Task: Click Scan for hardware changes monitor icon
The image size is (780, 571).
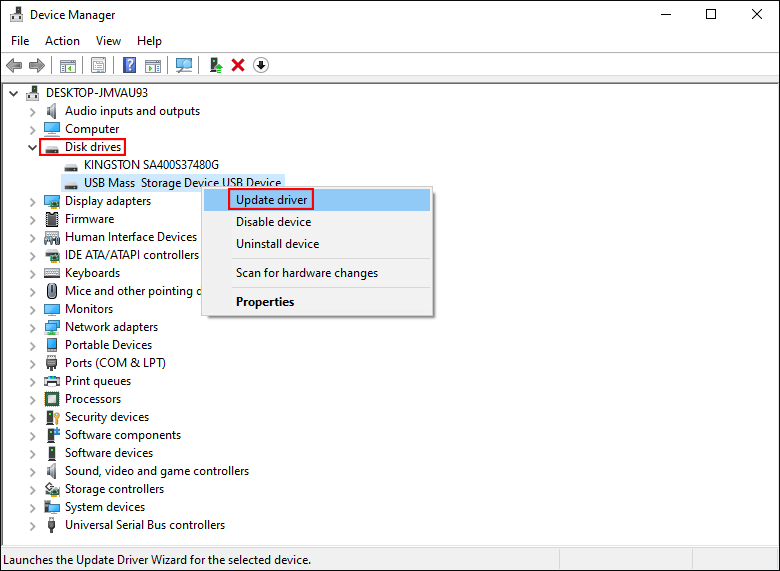Action: (184, 65)
